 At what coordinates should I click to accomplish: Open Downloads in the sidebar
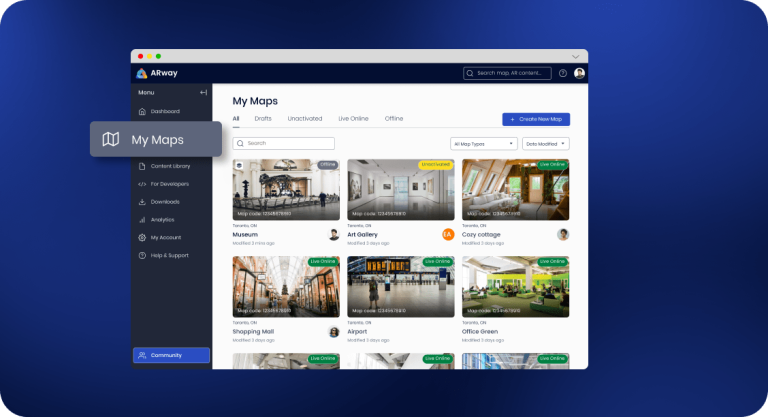165,202
